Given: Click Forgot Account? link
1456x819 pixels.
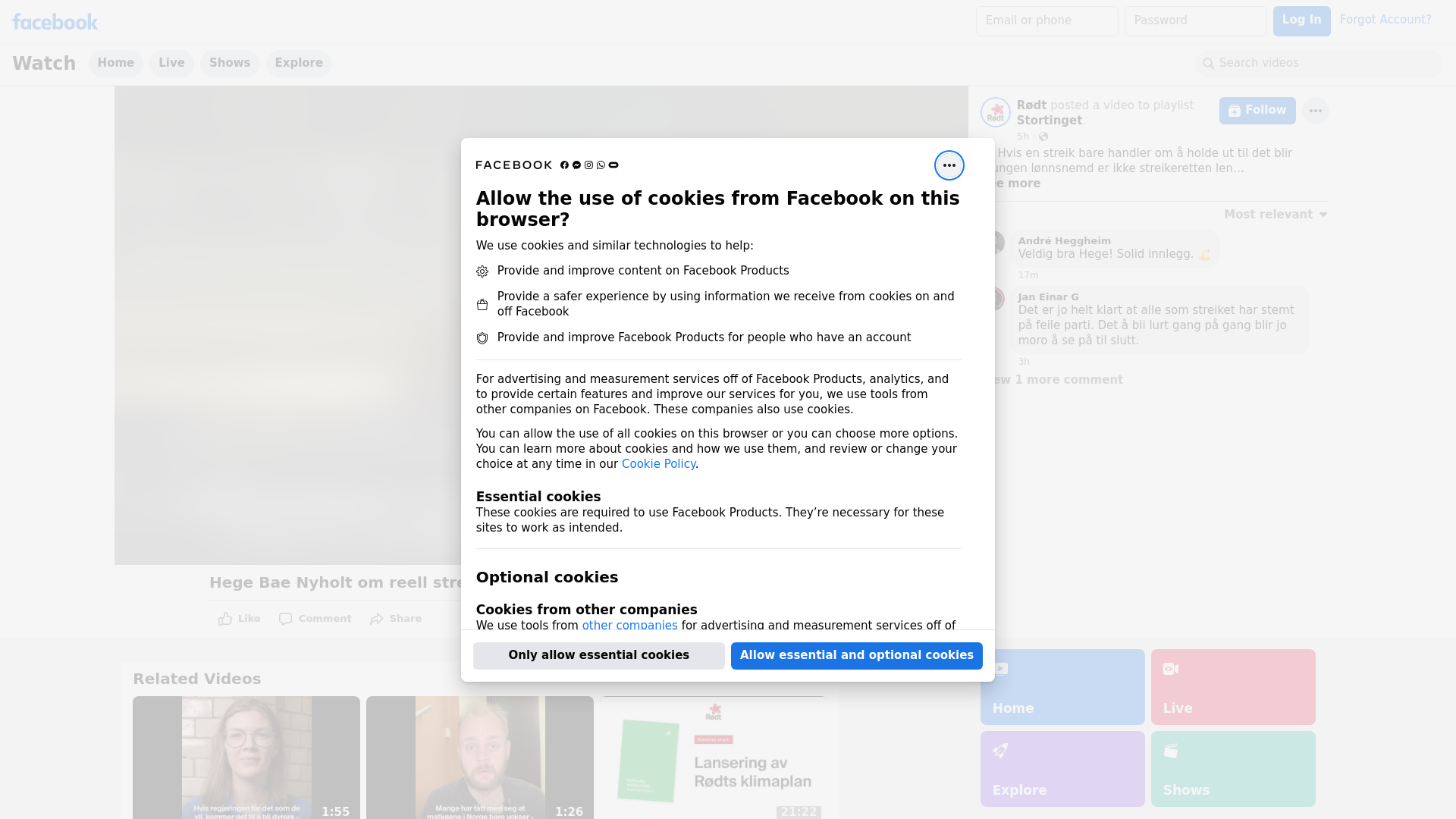Looking at the screenshot, I should (x=1385, y=20).
